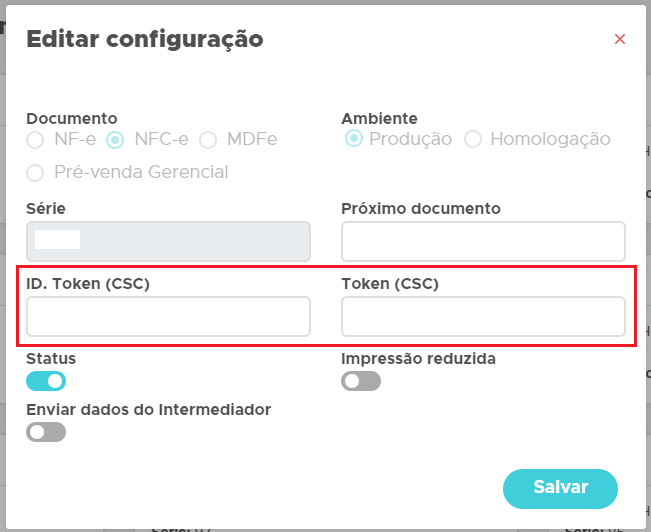Pick the Pré-venda Gerencial option
Image resolution: width=651 pixels, height=532 pixels.
coord(36,173)
